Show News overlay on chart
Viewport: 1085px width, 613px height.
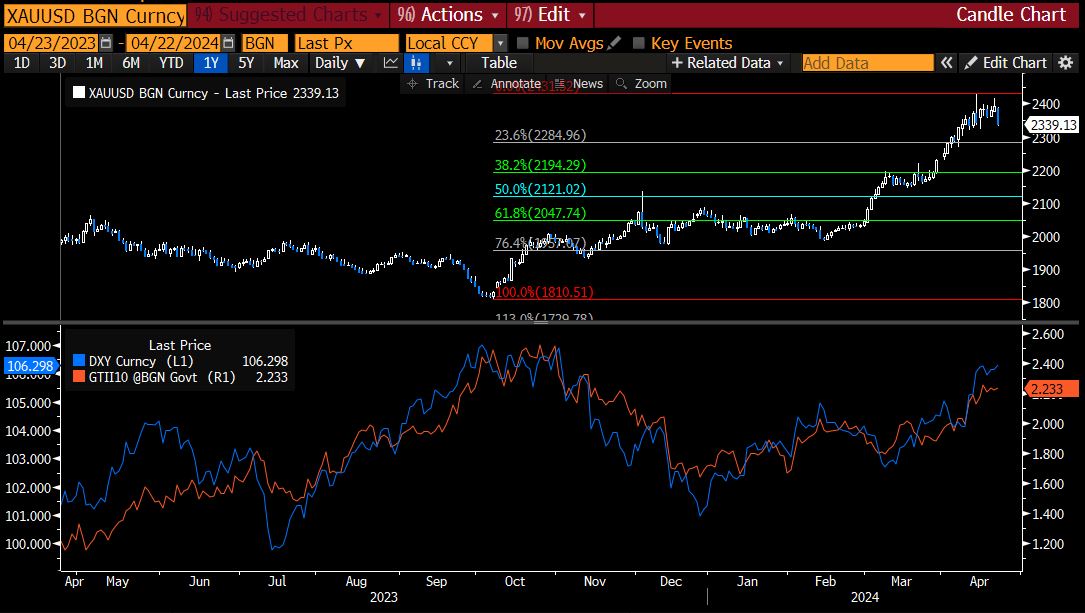[x=579, y=84]
